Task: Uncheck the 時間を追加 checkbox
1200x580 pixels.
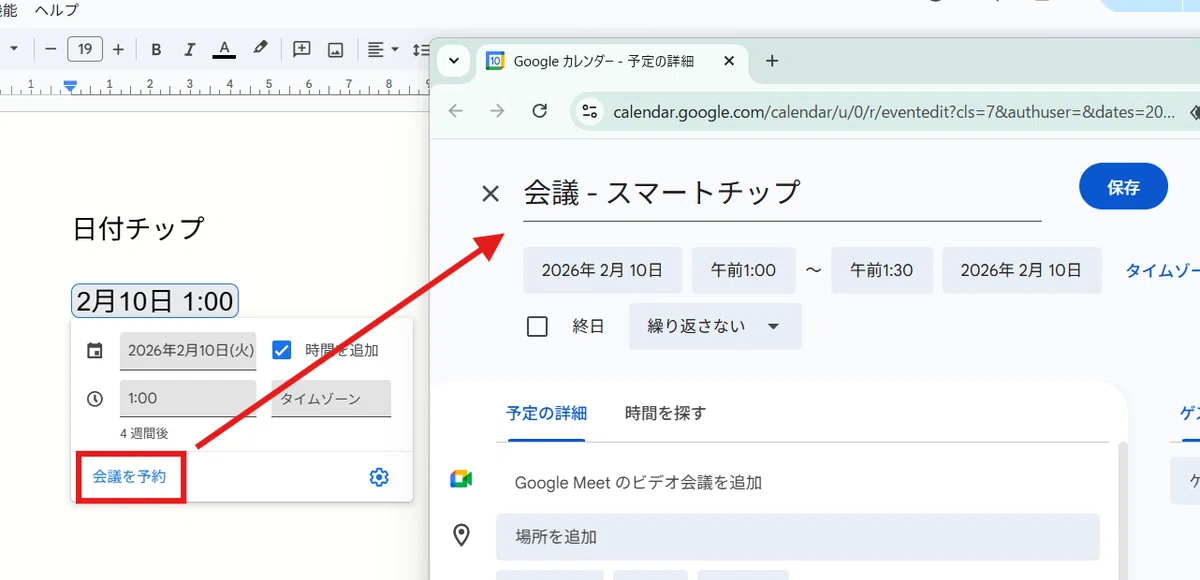Action: click(282, 350)
